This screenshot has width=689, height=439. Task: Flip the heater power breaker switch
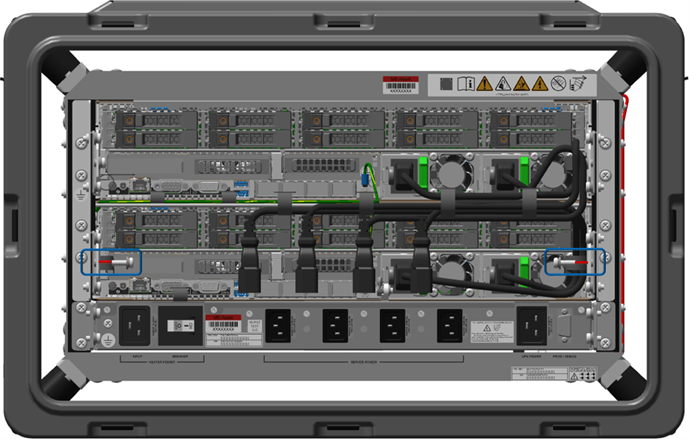(181, 326)
